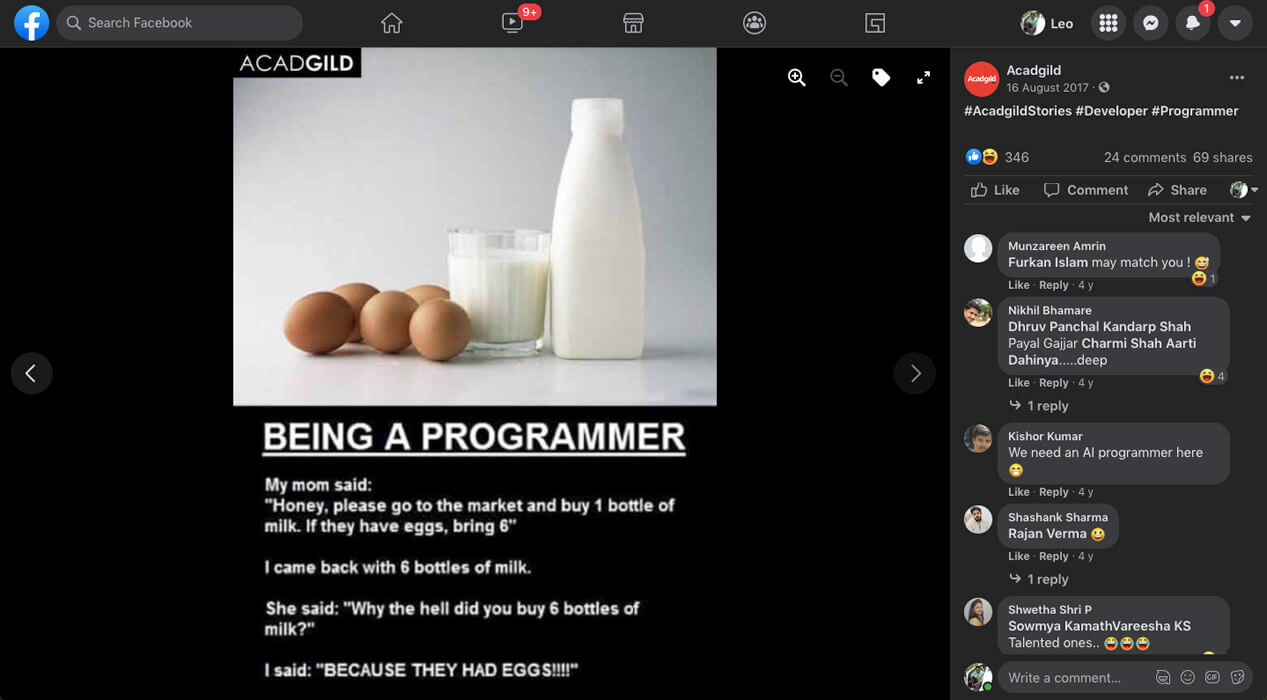This screenshot has height=700, width=1267.
Task: Expand the 1 reply under Nikhil Bhamare
Action: [1047, 406]
